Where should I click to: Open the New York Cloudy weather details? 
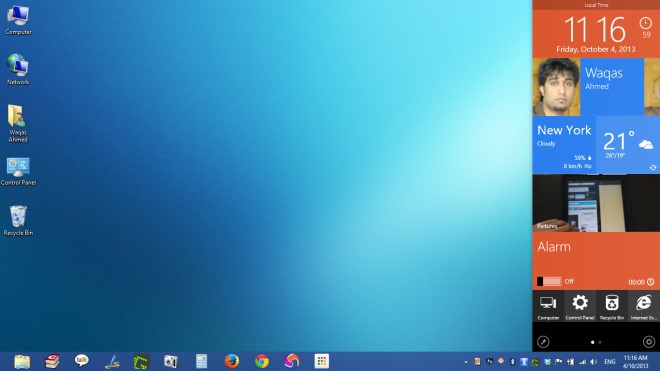(564, 144)
